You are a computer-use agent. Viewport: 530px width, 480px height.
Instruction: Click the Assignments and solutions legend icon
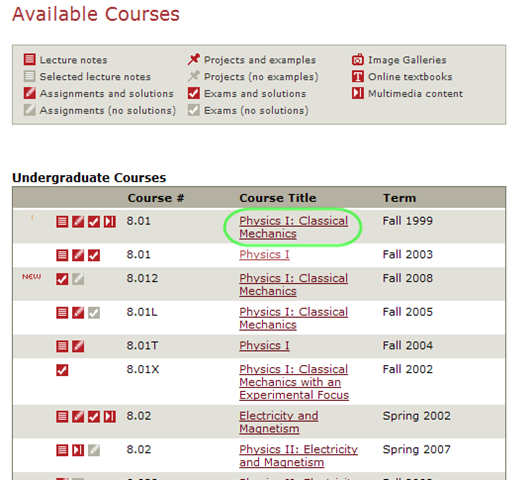tap(30, 93)
